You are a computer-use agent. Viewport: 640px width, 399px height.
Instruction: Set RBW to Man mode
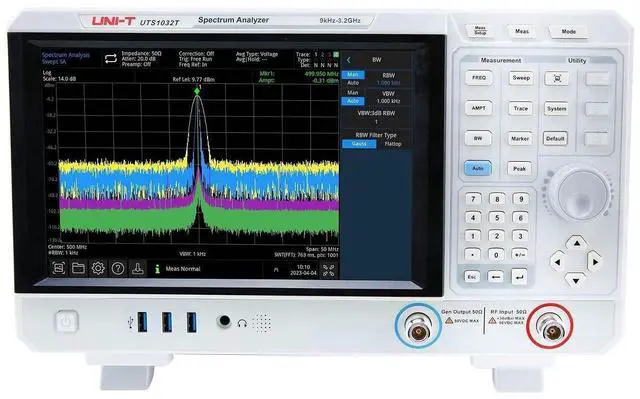point(353,75)
